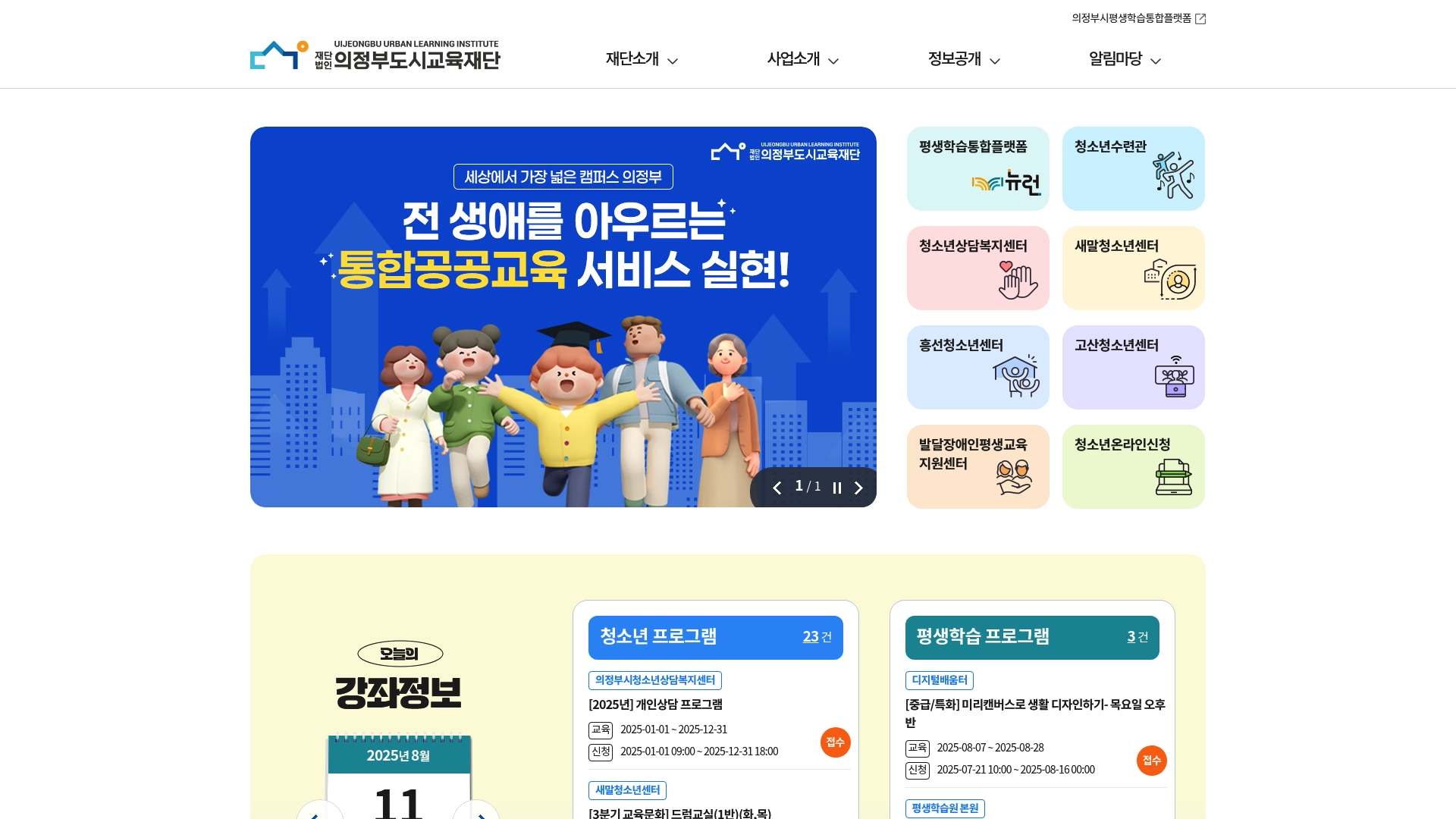Open the 새말청소년센터 tile
The image size is (1456, 819).
(1133, 268)
